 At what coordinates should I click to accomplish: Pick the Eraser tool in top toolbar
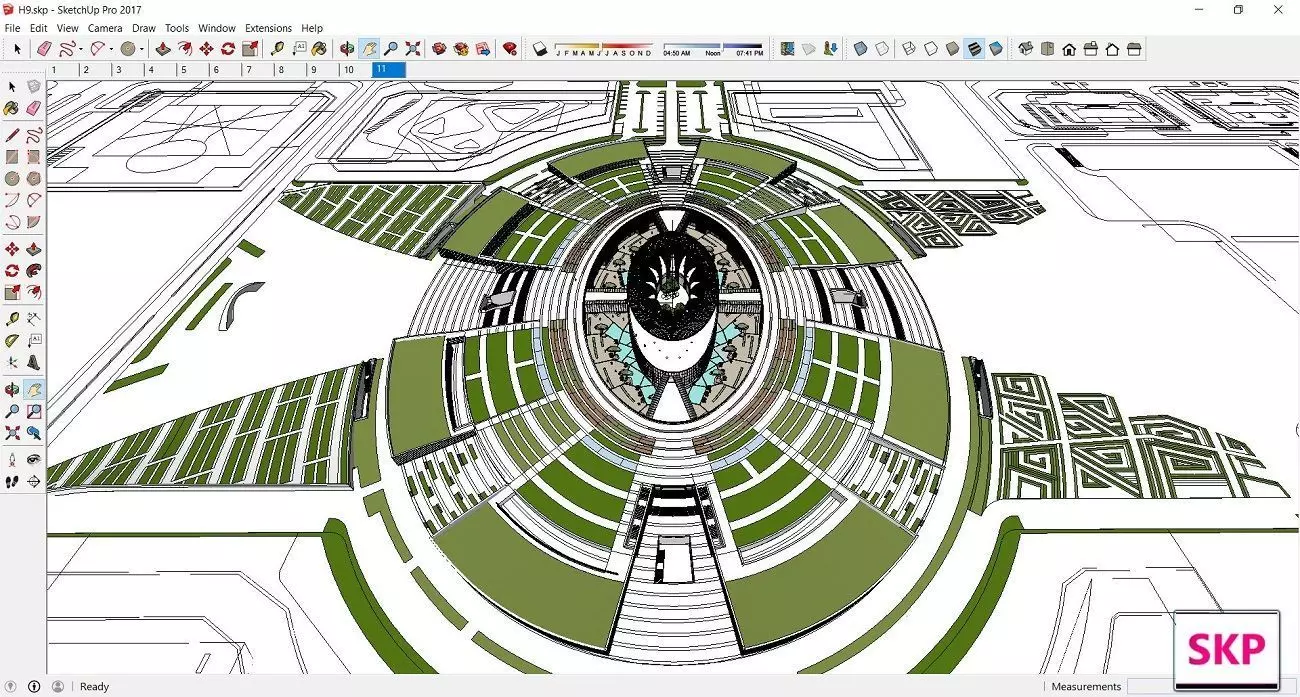pos(43,48)
